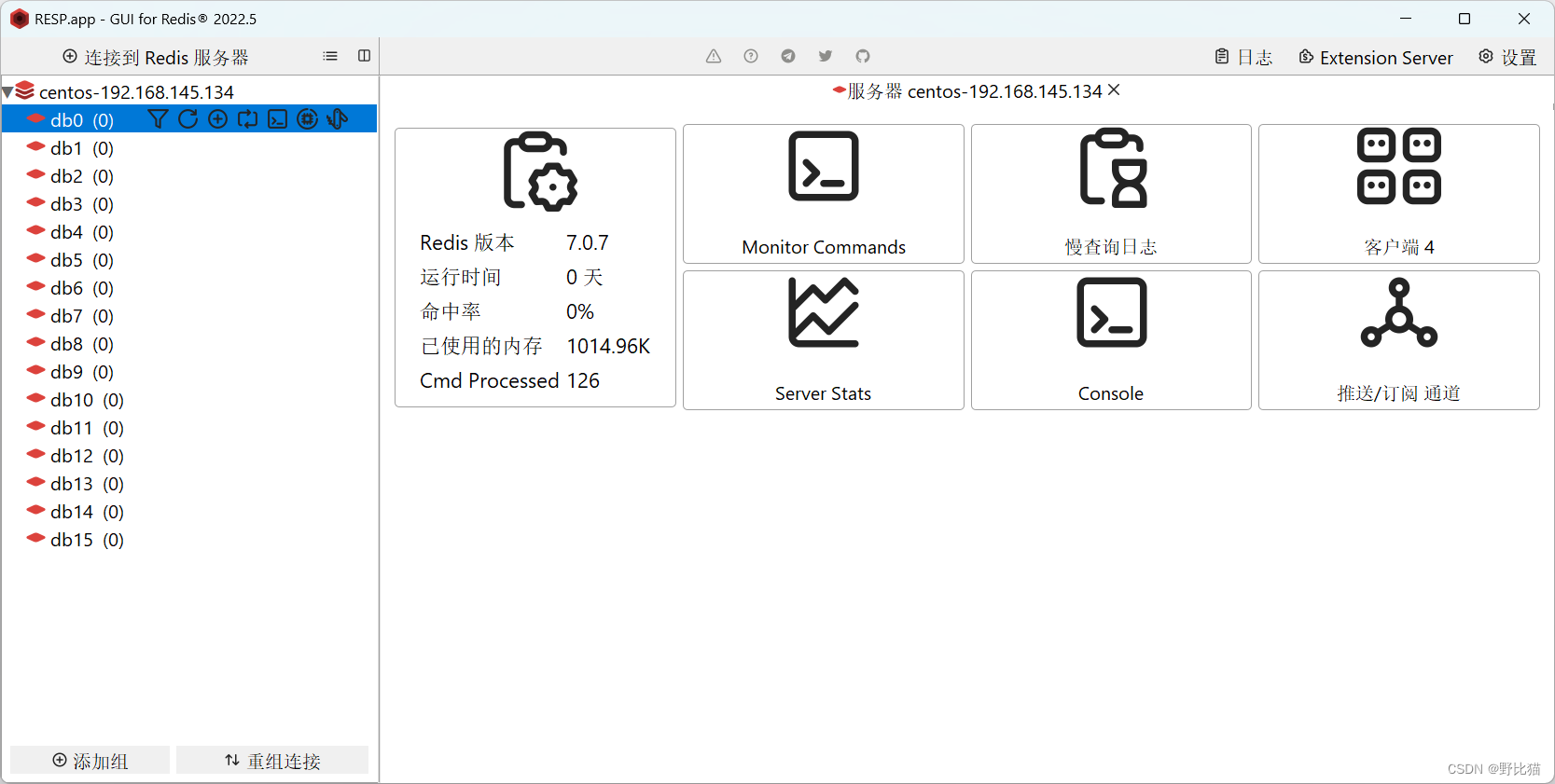This screenshot has height=784, width=1555.
Task: Minimize the RESP.app window
Action: [1406, 19]
